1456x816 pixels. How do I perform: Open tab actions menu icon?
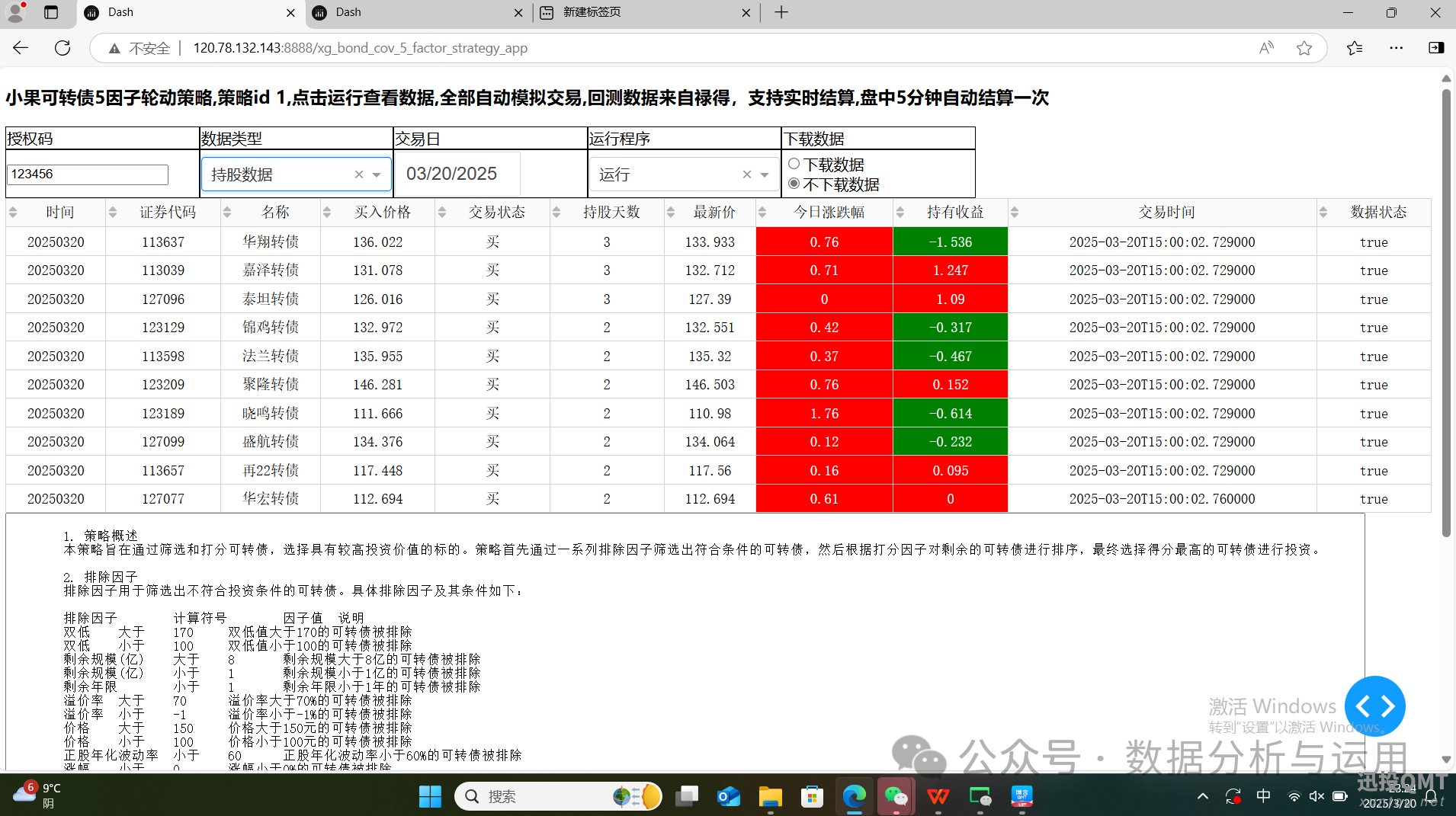pos(51,12)
